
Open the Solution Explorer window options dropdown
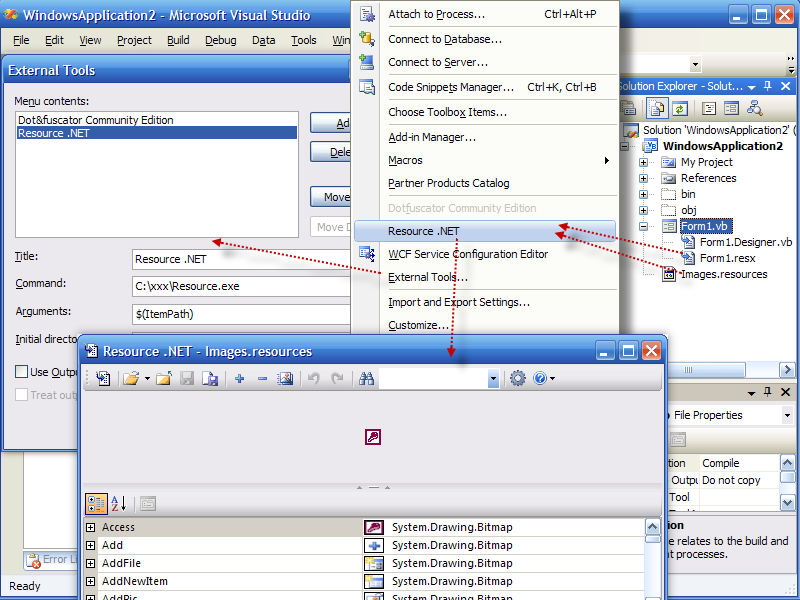pyautogui.click(x=751, y=87)
